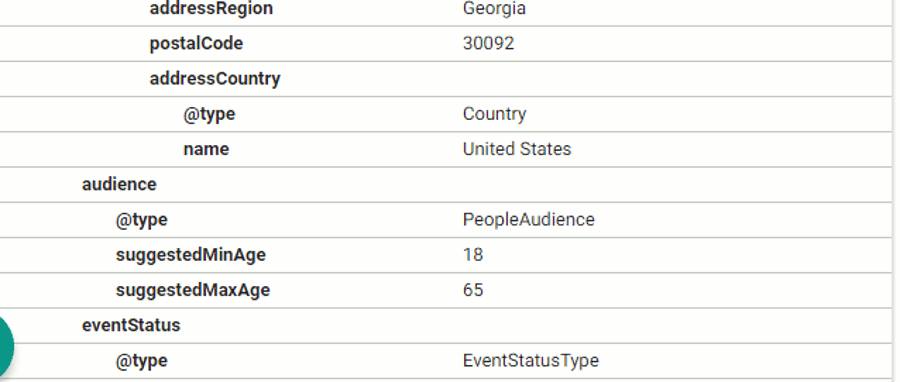Click the United States value
The height and width of the screenshot is (382, 900).
pos(517,149)
